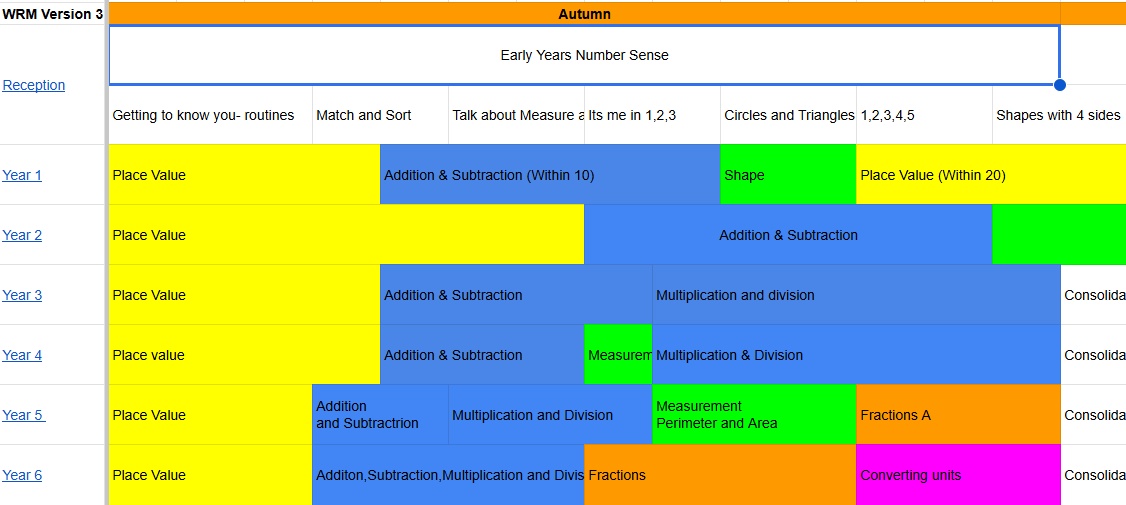Open the Reception link
The image size is (1126, 505).
(34, 85)
